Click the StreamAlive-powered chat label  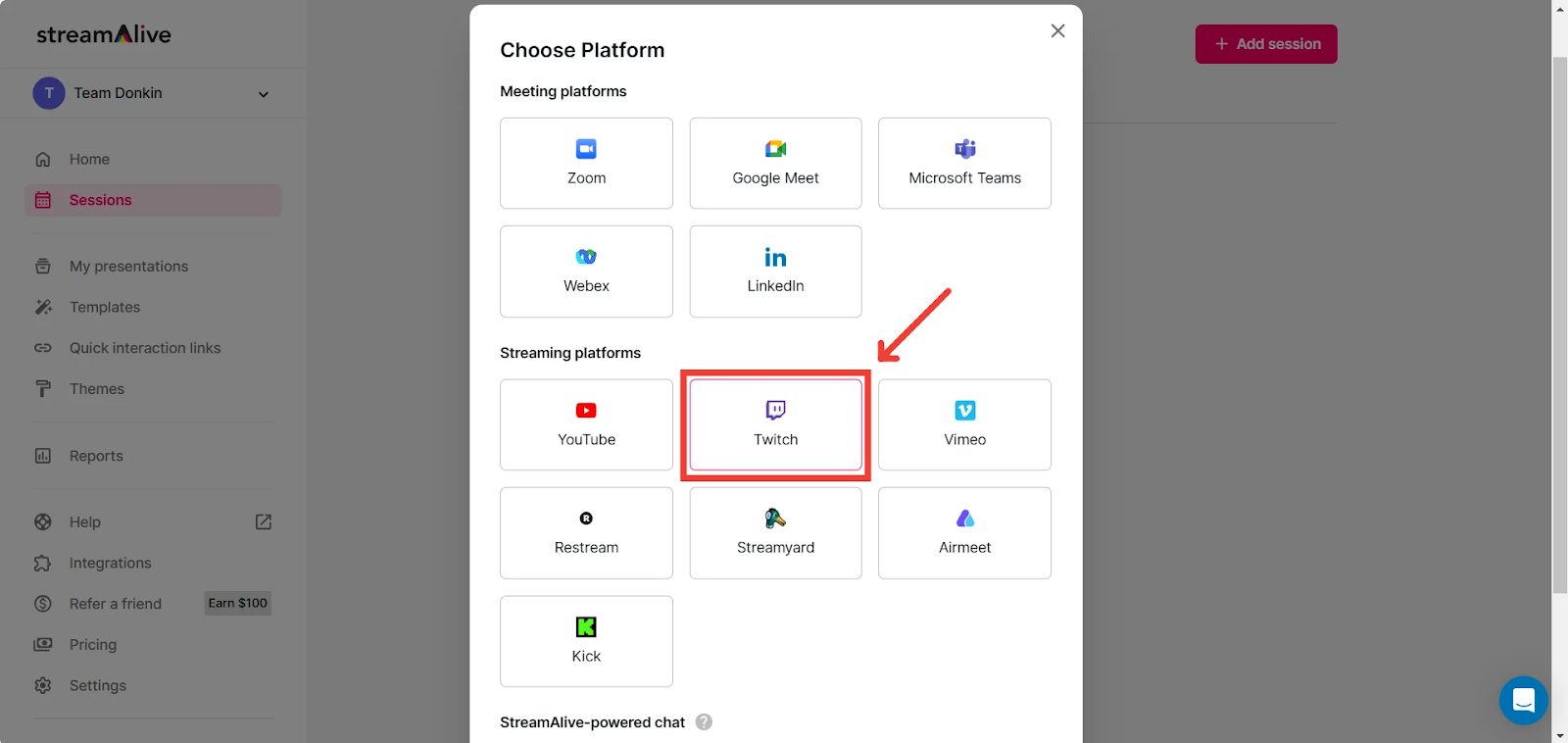(x=593, y=722)
